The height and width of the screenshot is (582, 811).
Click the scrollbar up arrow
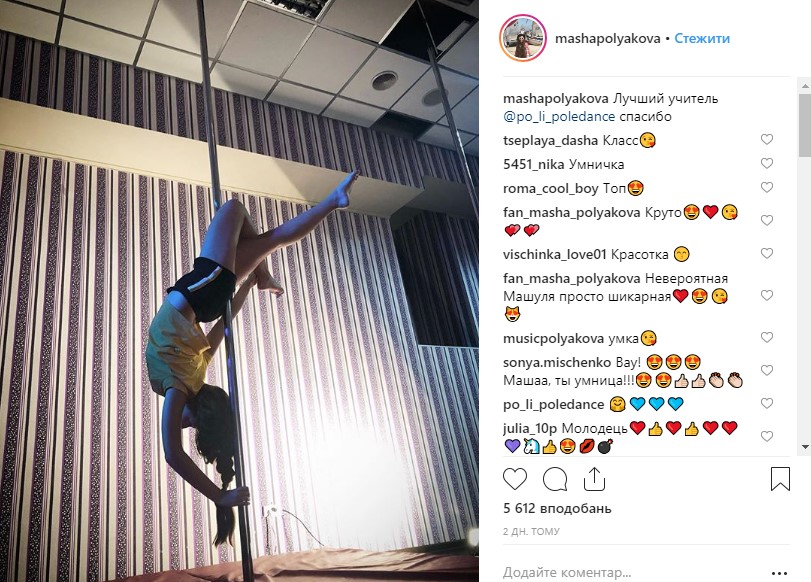[x=805, y=84]
